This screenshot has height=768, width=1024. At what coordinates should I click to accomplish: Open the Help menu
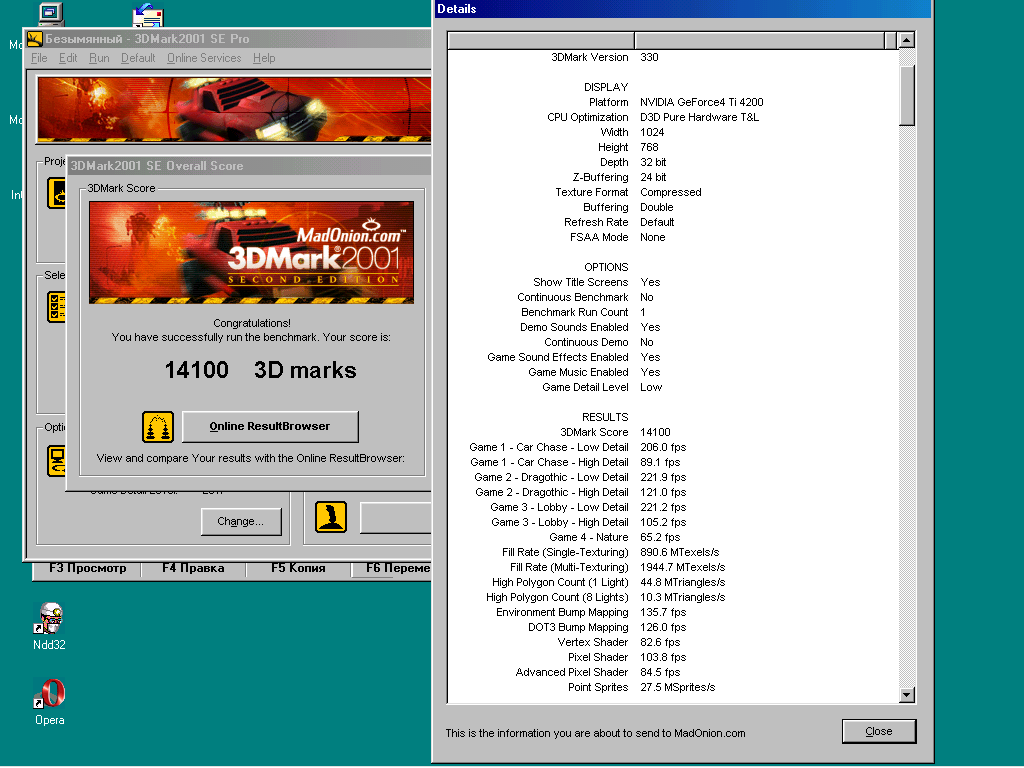(264, 58)
